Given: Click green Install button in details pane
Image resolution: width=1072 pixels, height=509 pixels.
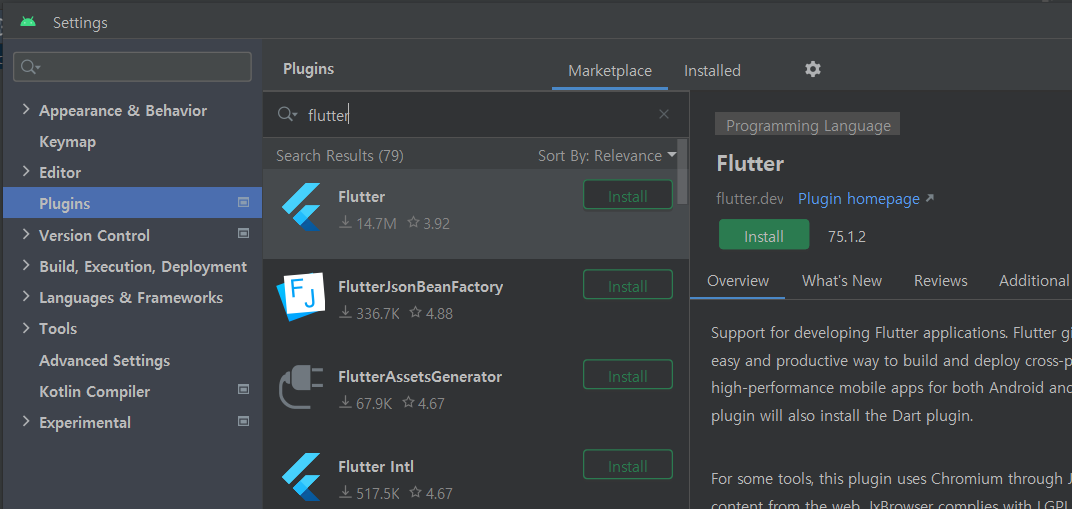Looking at the screenshot, I should click(x=764, y=236).
